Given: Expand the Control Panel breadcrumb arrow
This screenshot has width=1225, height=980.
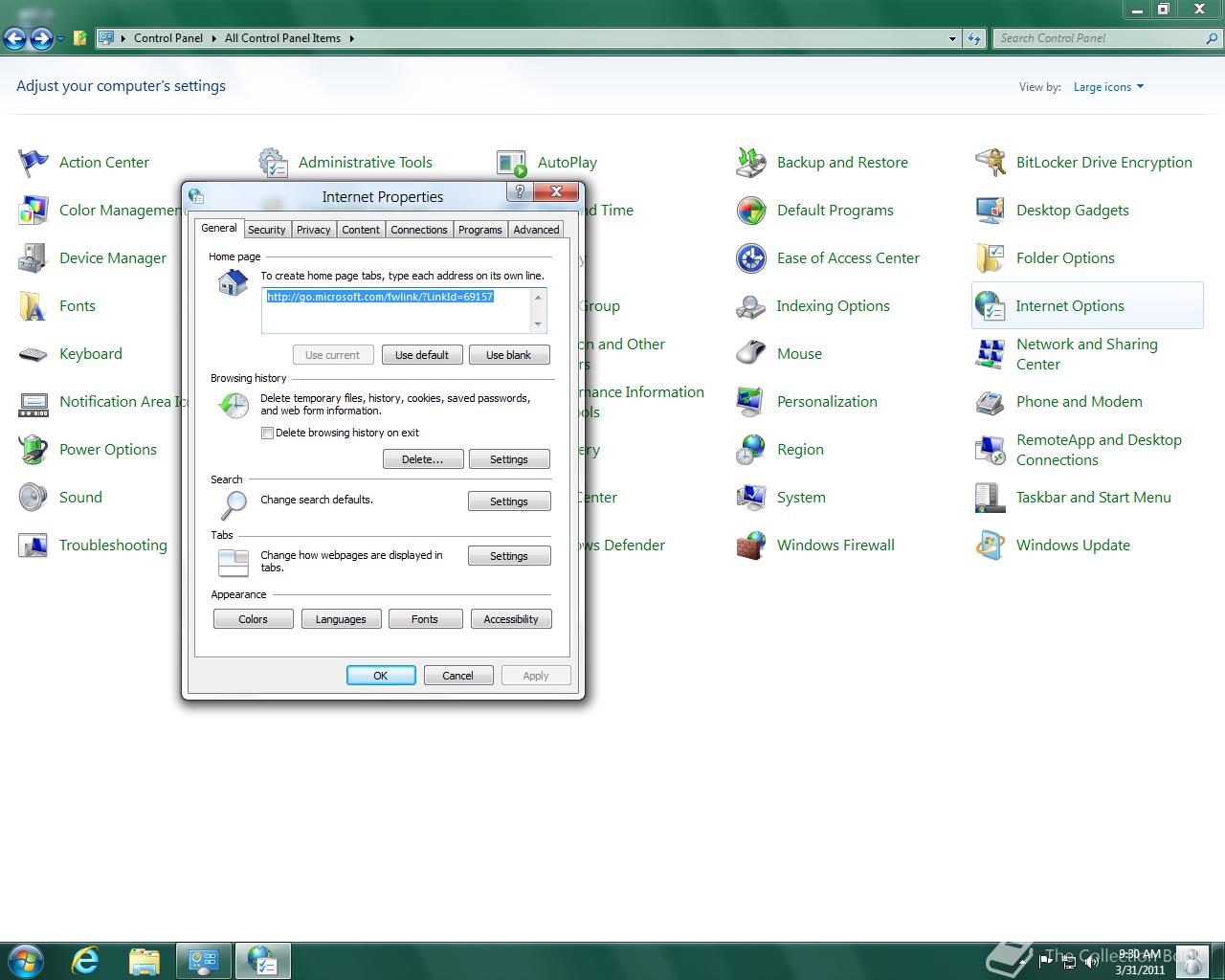Looking at the screenshot, I should (214, 38).
